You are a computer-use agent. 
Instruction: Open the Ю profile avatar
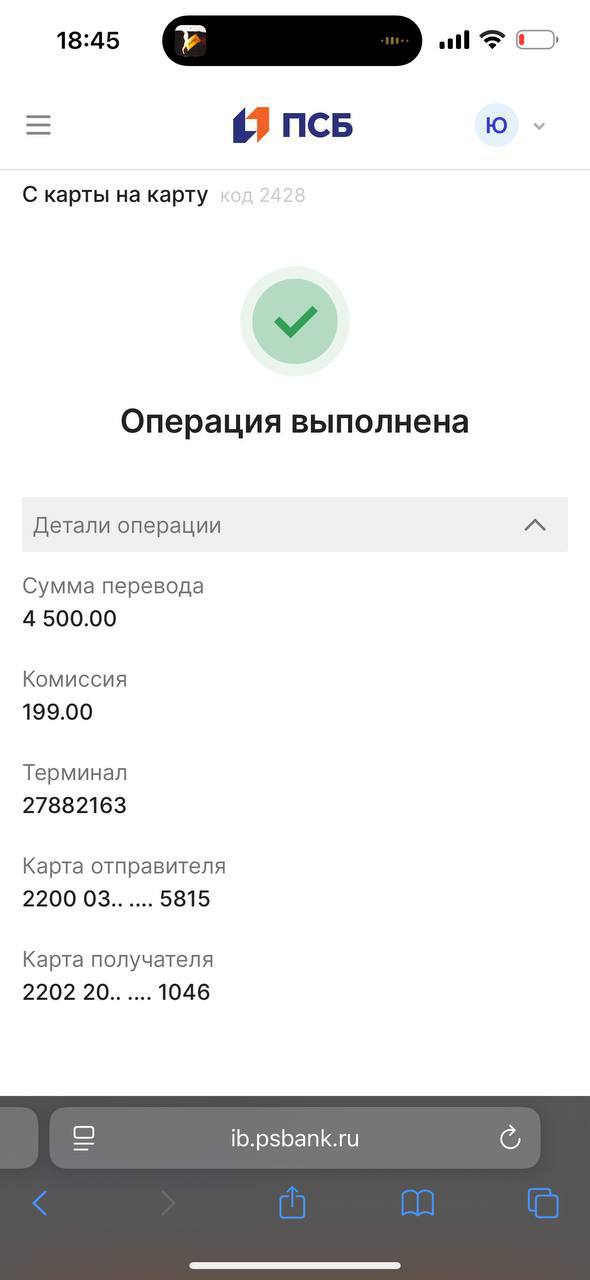click(496, 125)
